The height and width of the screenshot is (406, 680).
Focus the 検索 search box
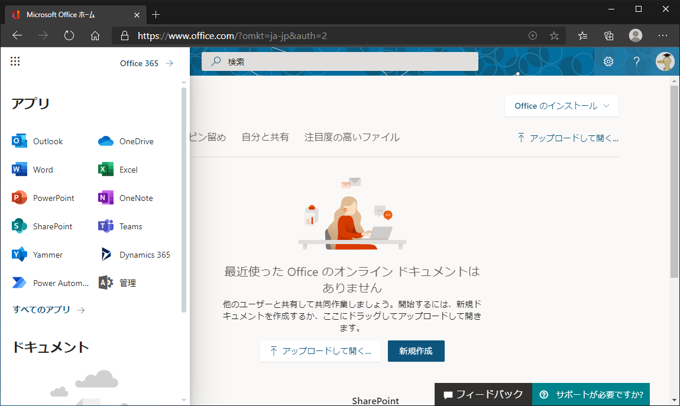click(x=340, y=62)
